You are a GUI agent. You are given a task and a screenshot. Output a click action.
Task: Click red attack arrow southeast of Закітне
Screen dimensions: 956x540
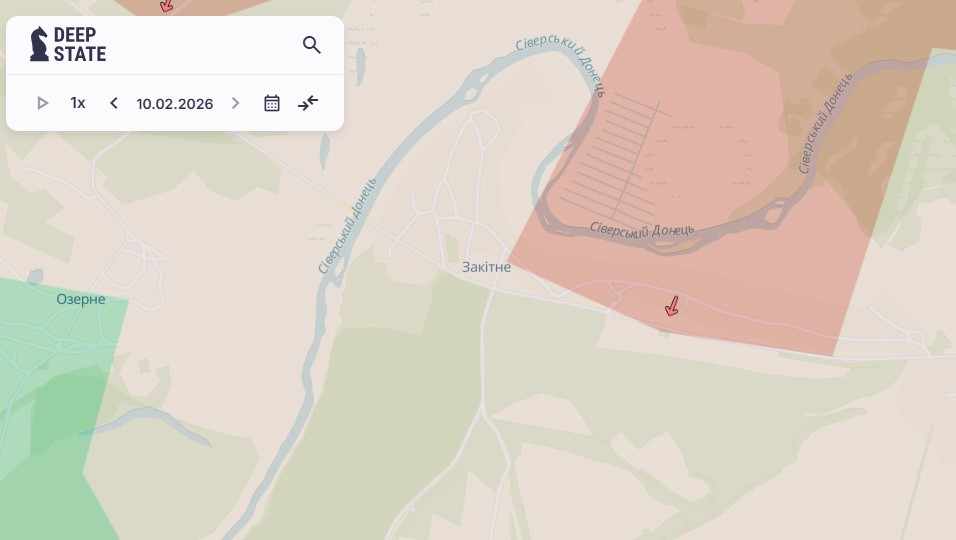point(672,307)
